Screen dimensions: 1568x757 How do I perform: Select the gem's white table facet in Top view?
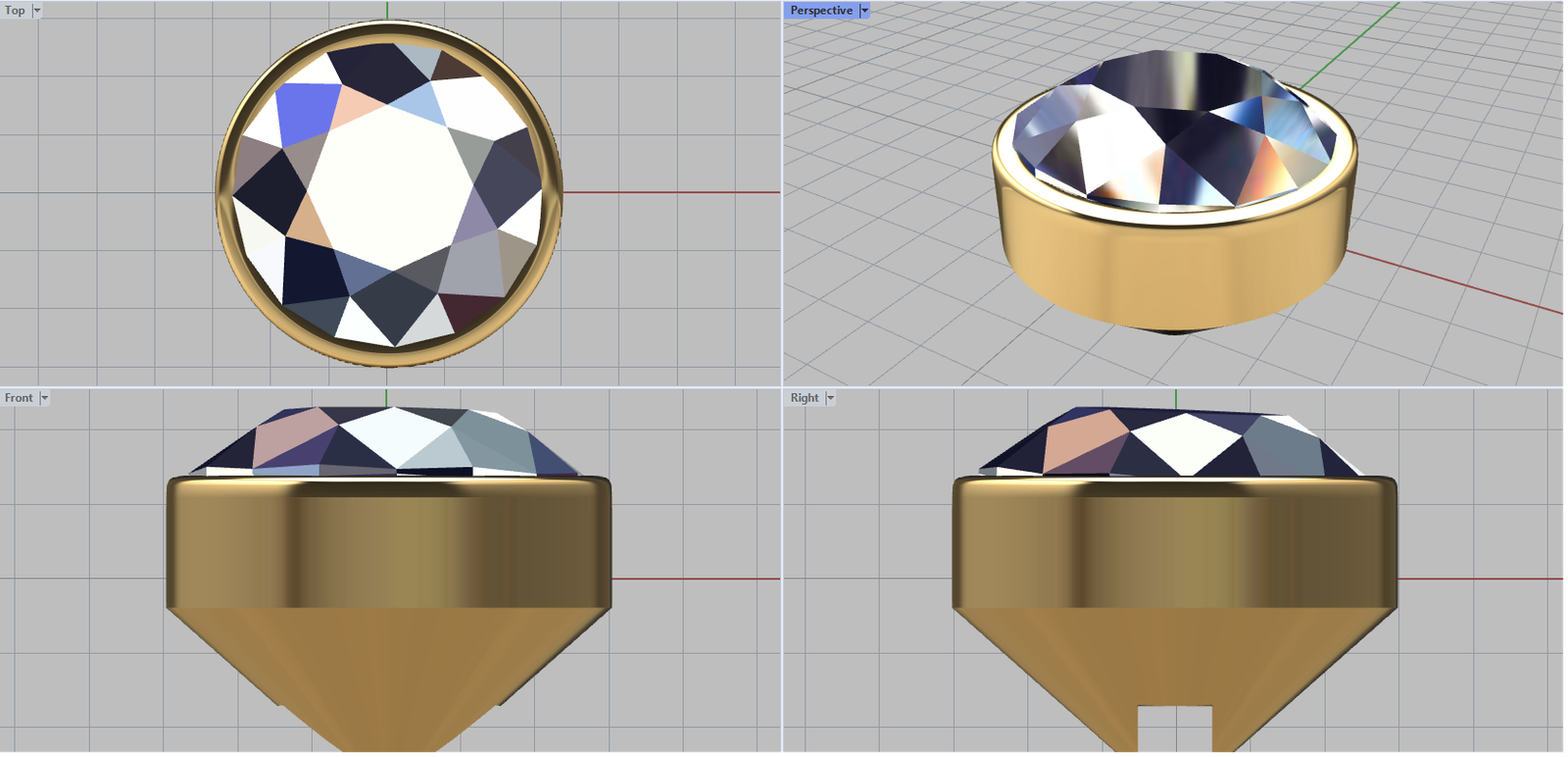click(x=387, y=186)
